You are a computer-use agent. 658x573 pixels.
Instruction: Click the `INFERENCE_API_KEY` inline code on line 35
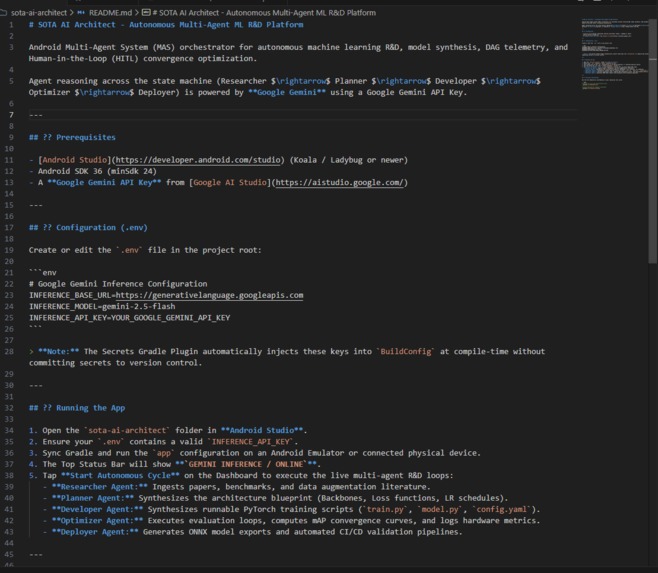pyautogui.click(x=251, y=442)
